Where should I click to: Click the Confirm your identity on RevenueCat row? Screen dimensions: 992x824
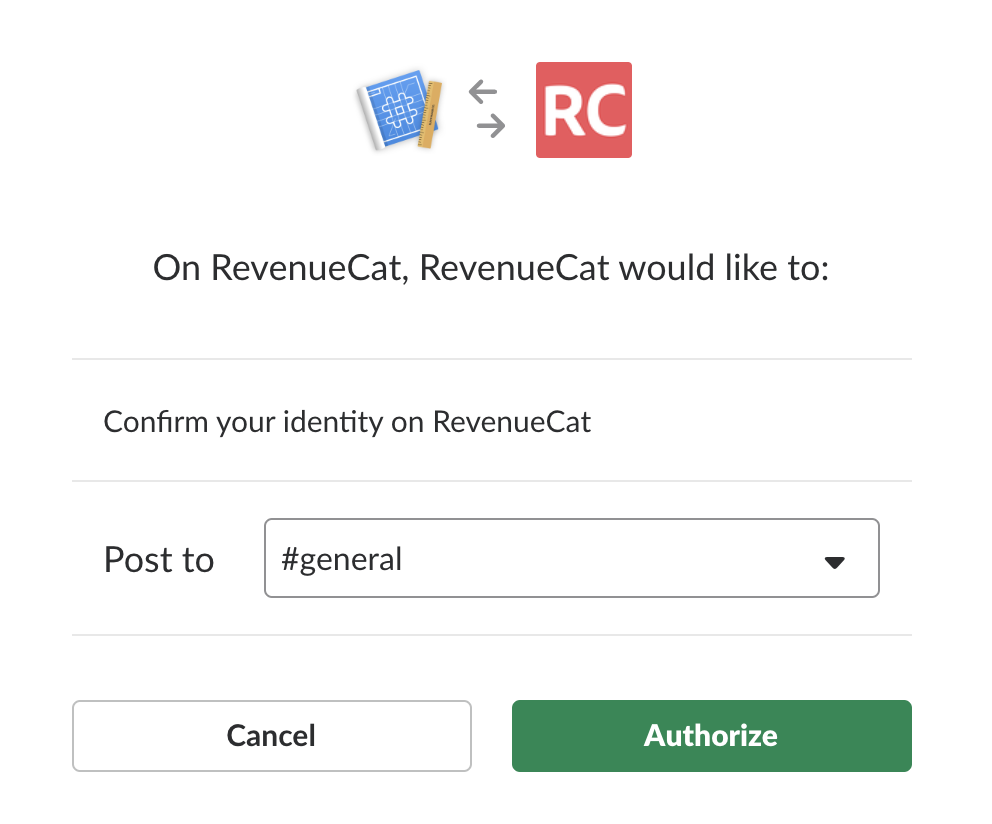(x=492, y=420)
